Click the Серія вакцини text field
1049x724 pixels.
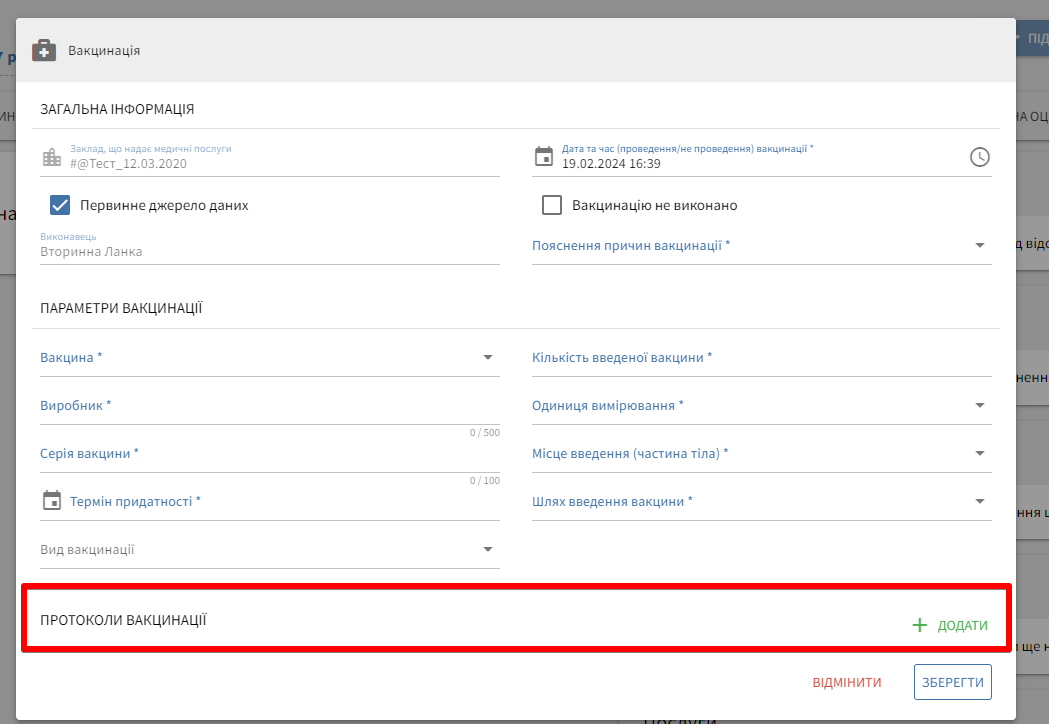(268, 455)
